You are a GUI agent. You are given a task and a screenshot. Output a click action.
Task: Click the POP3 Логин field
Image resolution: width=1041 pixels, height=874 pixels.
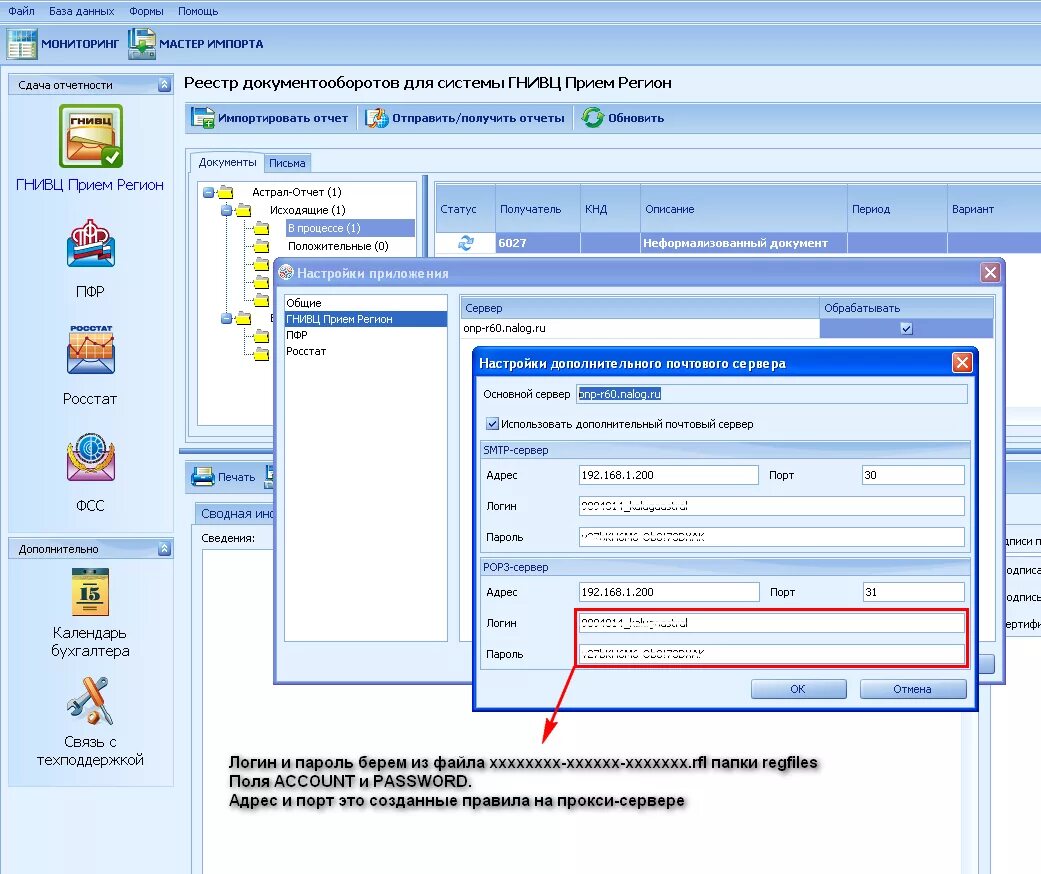click(771, 623)
